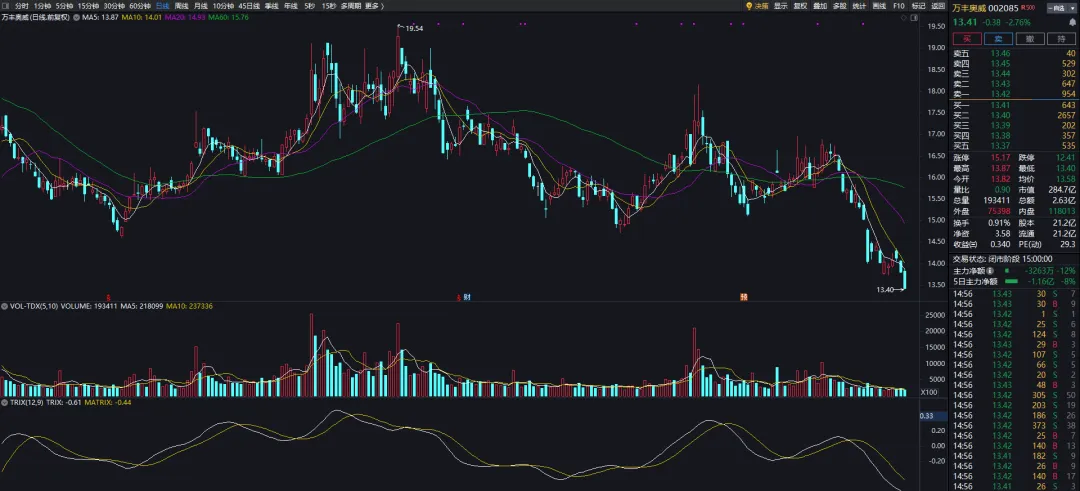Click the blue B1 event marker
Screen dimensions: 1080x491
(467, 297)
